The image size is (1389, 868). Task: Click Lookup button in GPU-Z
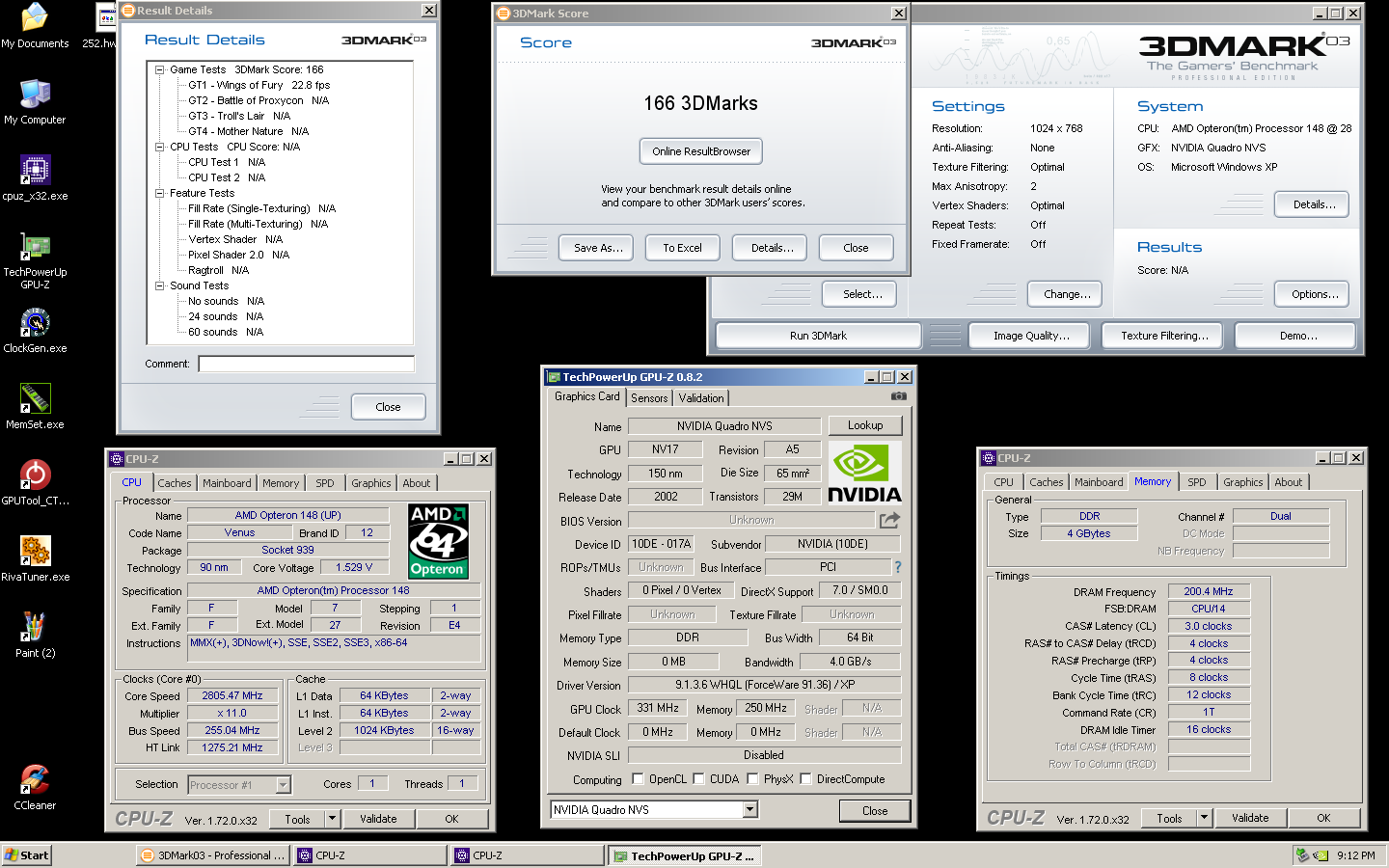[x=865, y=425]
